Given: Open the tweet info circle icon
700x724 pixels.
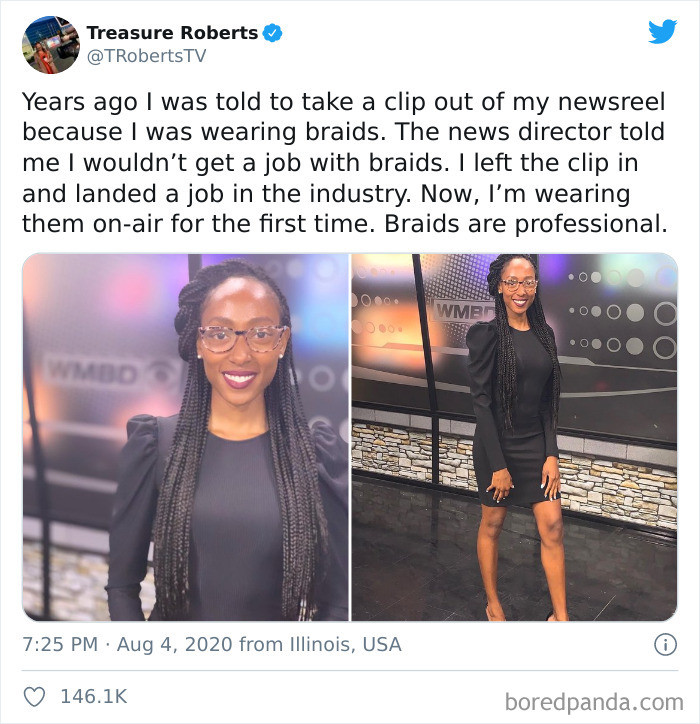Looking at the screenshot, I should (665, 645).
